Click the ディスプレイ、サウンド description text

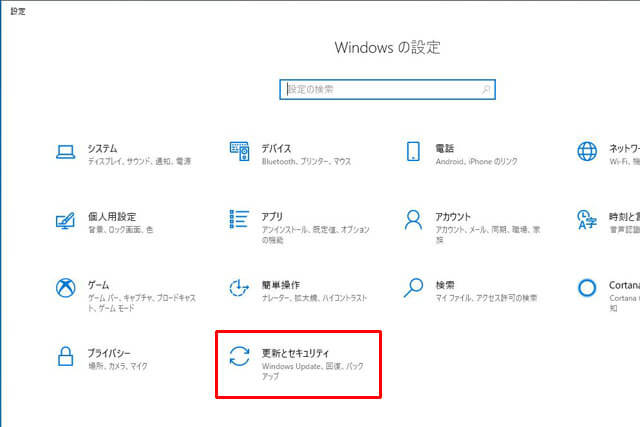click(x=140, y=161)
